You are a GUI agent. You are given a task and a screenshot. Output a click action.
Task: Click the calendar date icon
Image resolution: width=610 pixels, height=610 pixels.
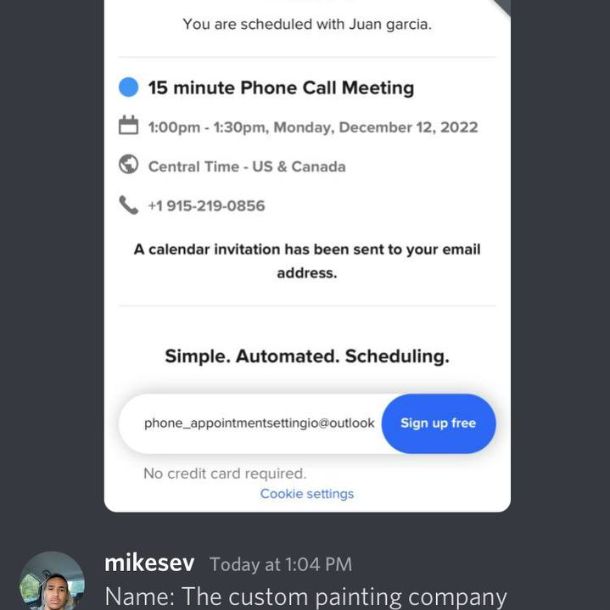pos(128,125)
